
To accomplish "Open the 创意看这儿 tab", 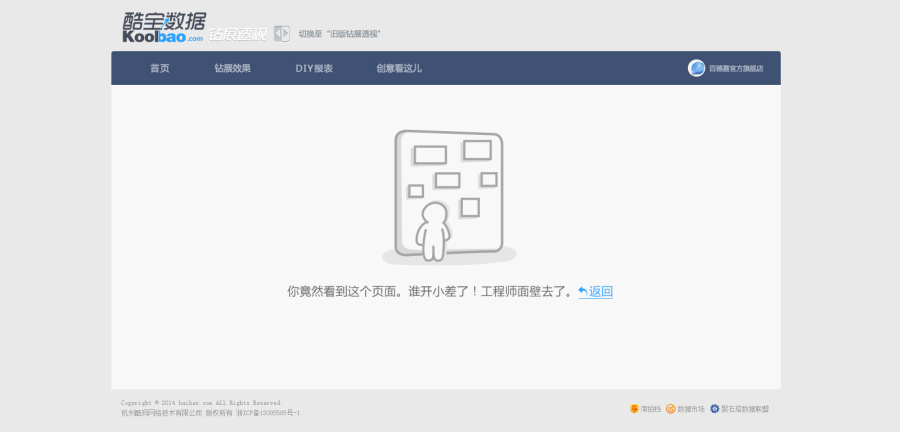I will click(x=399, y=68).
